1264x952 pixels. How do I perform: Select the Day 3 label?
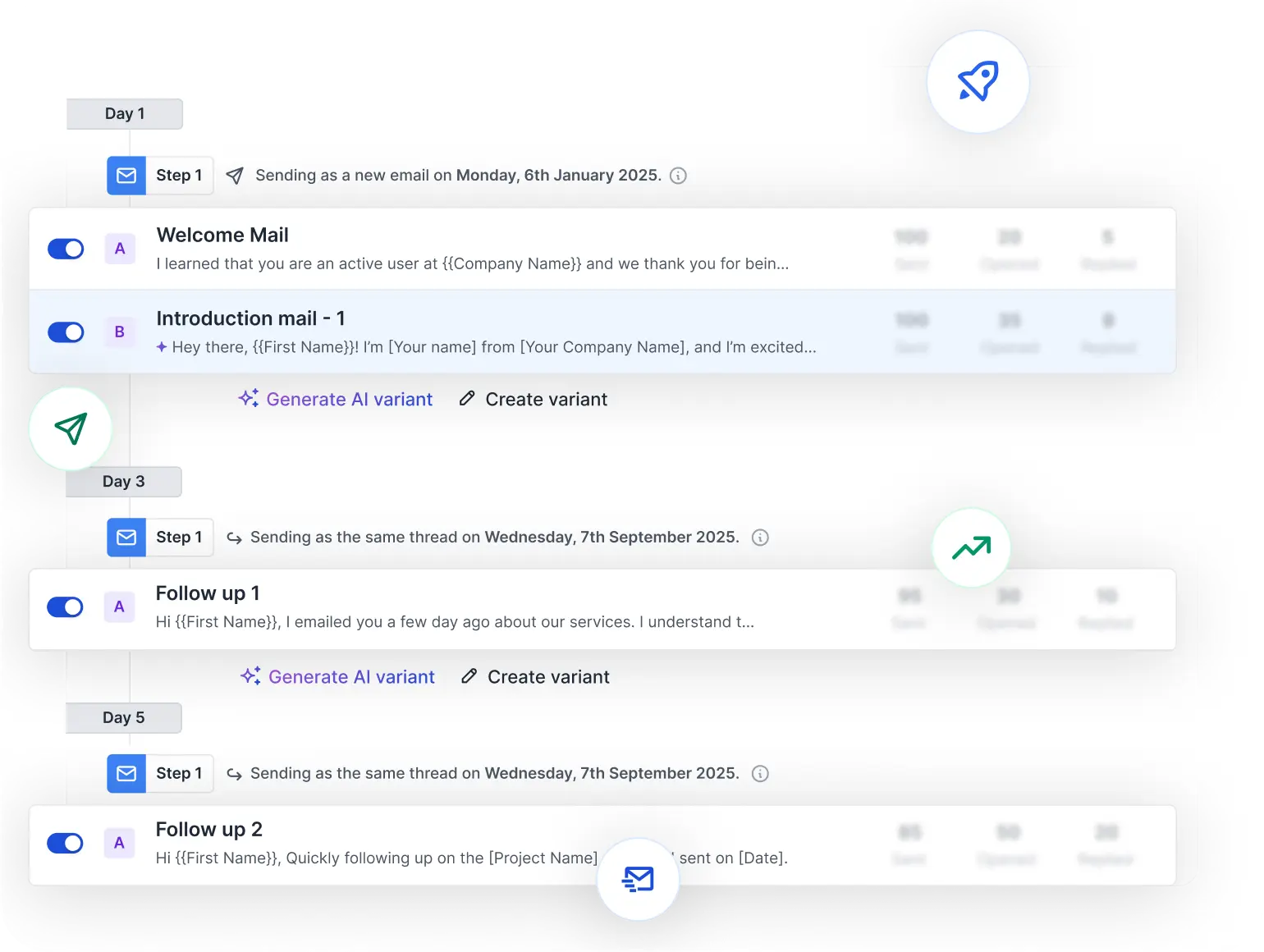click(123, 482)
